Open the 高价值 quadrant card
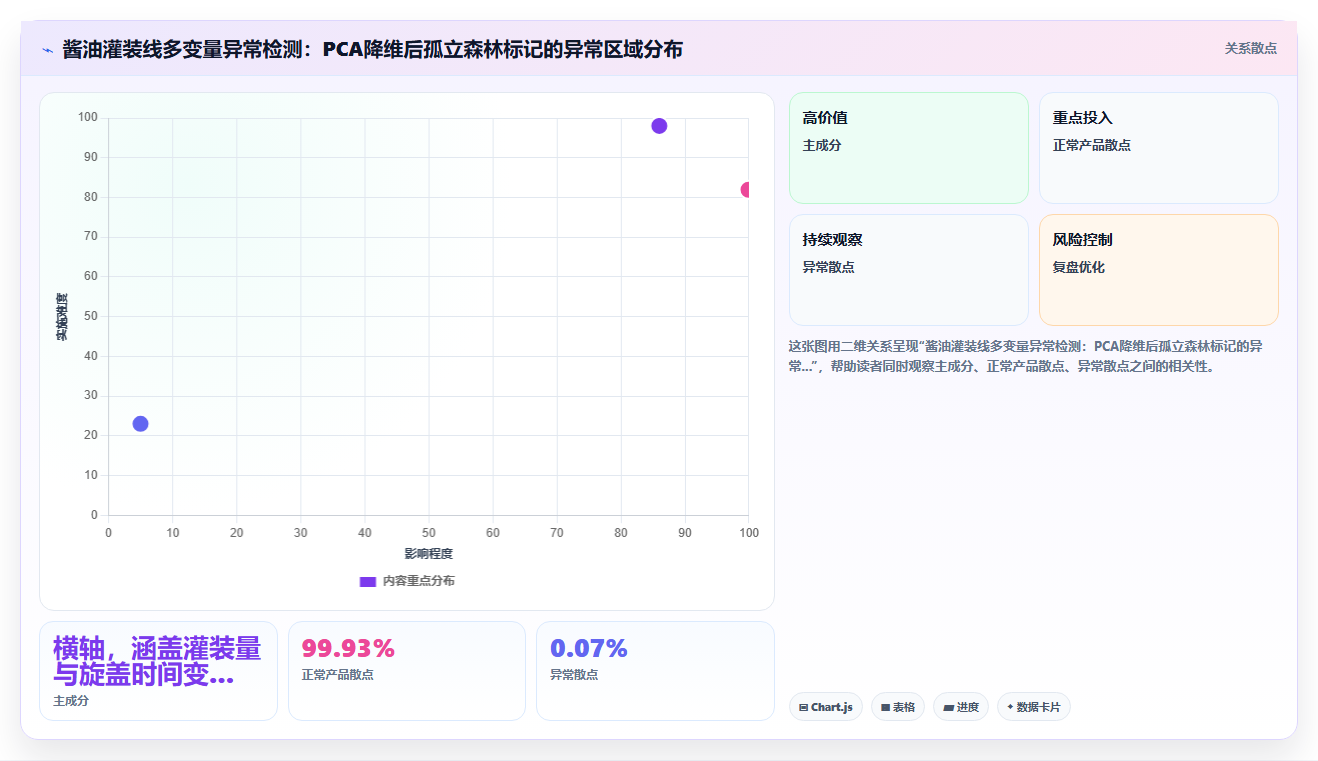This screenshot has width=1318, height=761. pos(909,148)
